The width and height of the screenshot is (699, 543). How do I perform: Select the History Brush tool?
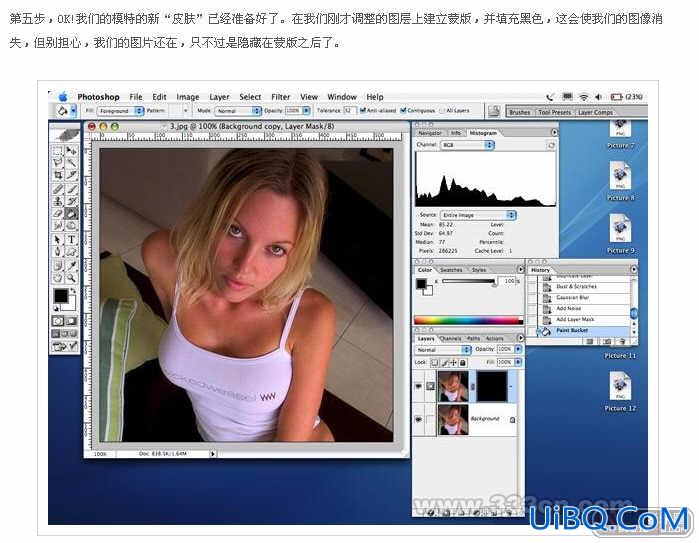coord(71,202)
